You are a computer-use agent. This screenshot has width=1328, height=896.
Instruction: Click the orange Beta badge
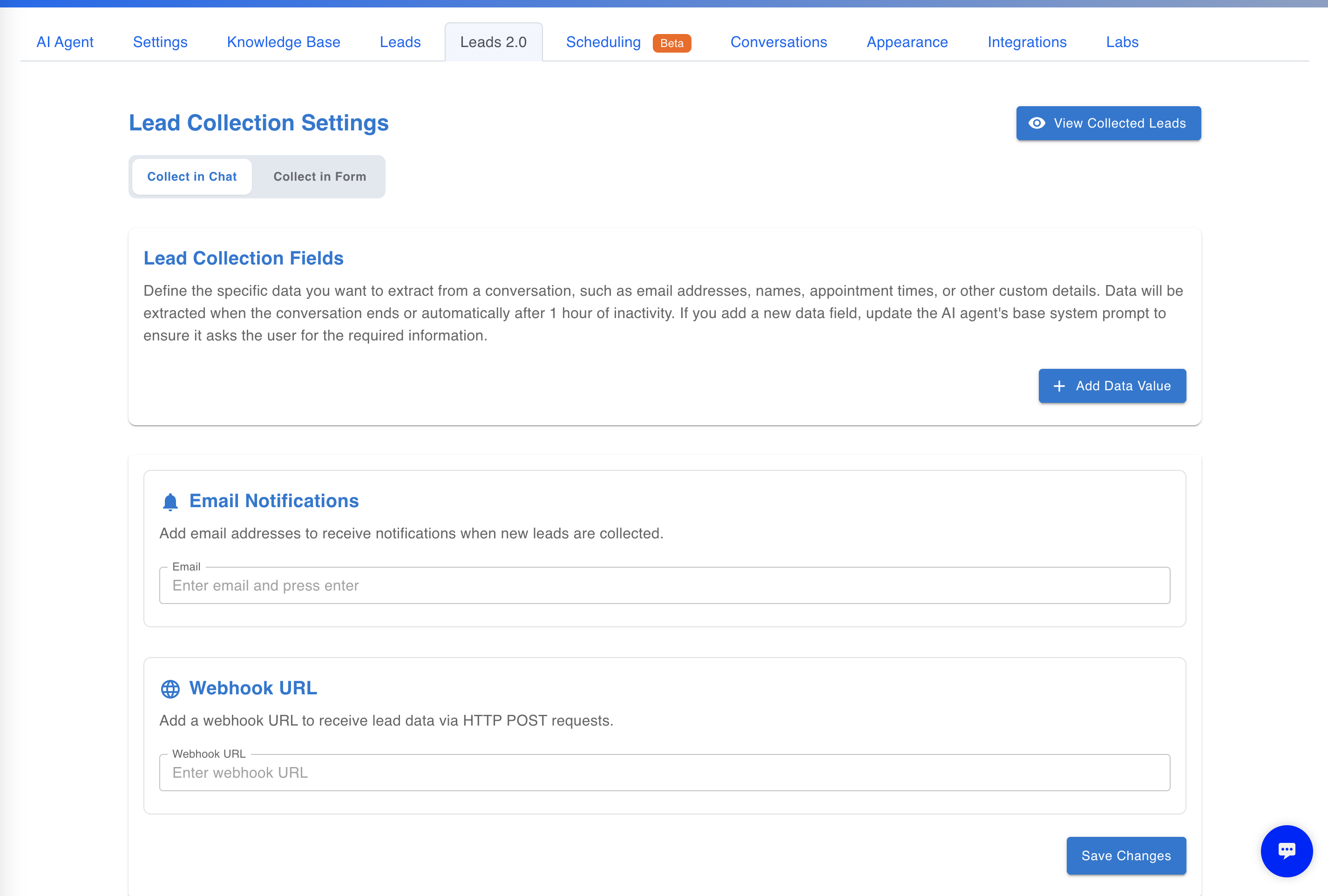(672, 43)
